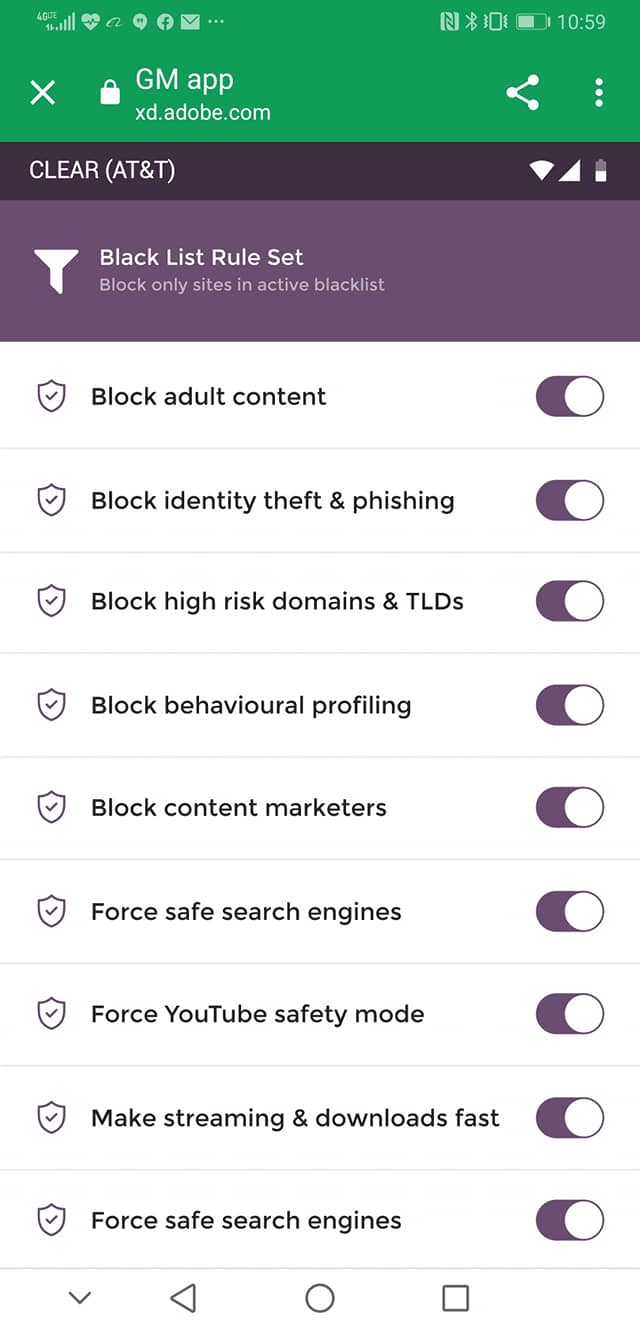View site security lock info
Image resolution: width=640 pixels, height=1329 pixels.
tap(110, 93)
